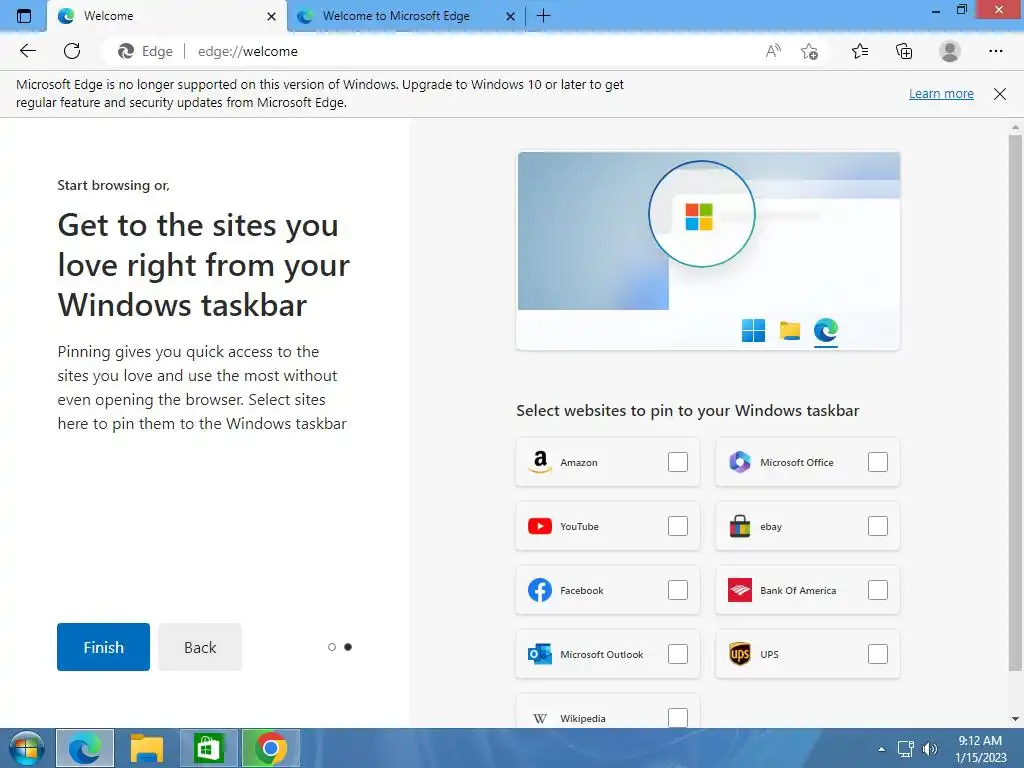Viewport: 1024px width, 768px height.
Task: Open a new tab with plus icon
Action: [543, 16]
